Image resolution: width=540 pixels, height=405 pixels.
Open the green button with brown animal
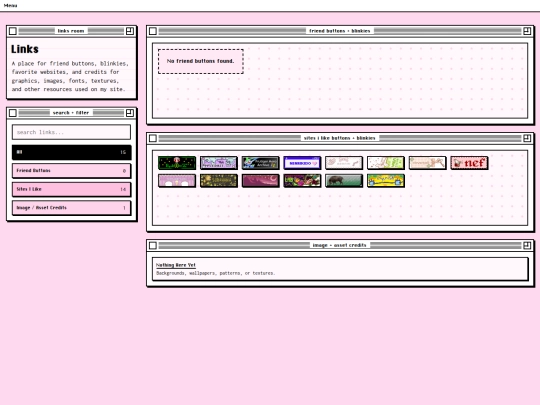click(344, 180)
